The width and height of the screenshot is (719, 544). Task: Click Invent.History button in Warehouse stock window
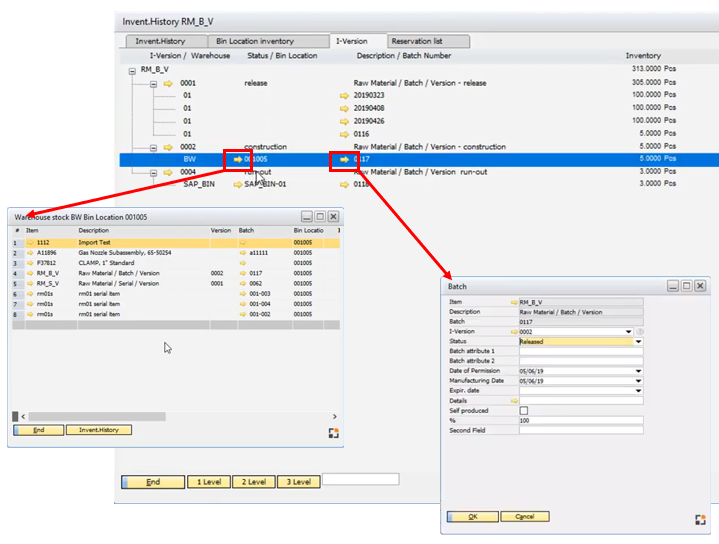pos(98,430)
